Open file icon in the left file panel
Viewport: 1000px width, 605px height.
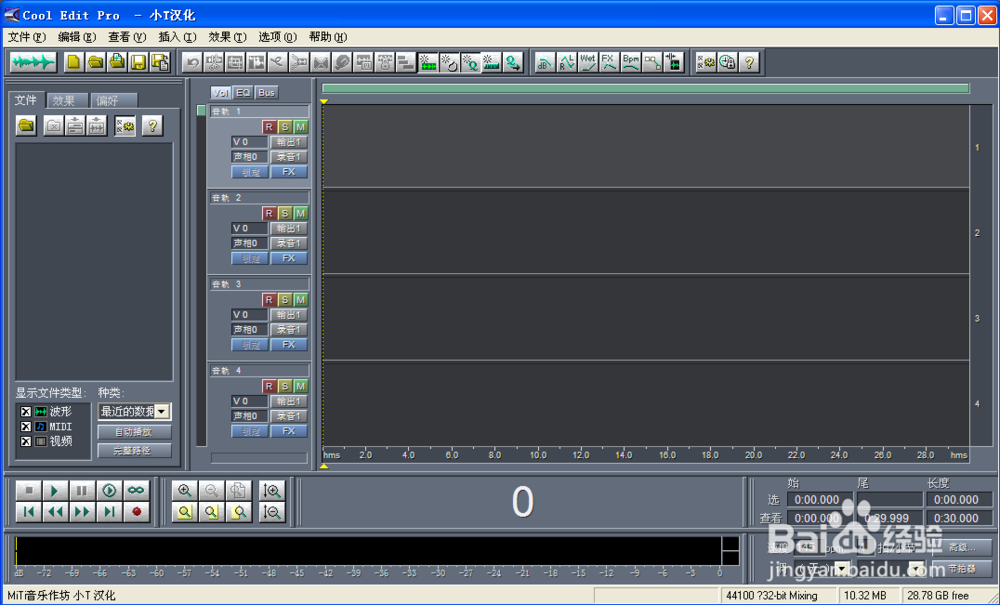(26, 126)
